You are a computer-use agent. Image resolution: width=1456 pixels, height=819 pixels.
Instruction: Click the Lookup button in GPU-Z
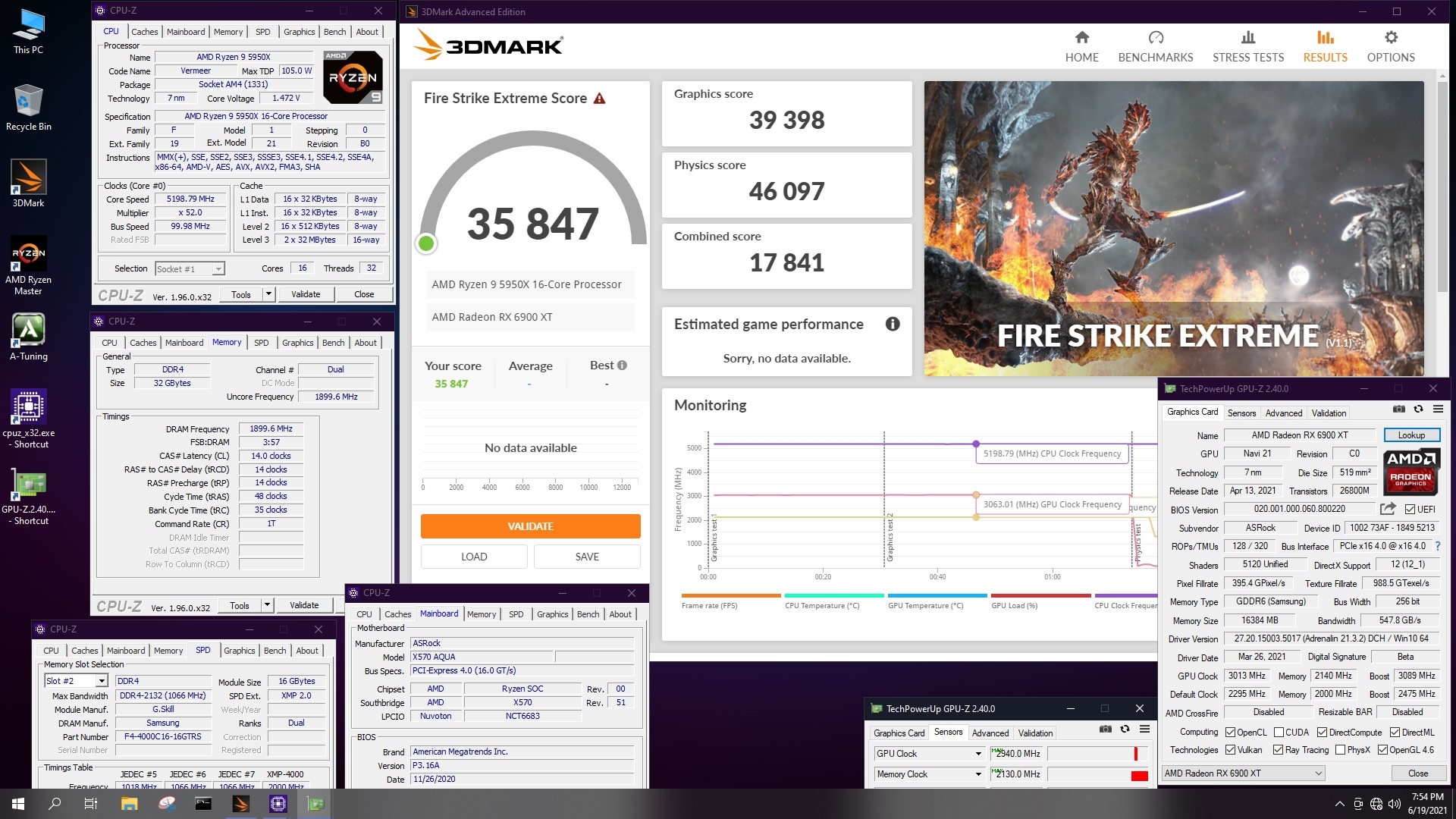click(1411, 435)
